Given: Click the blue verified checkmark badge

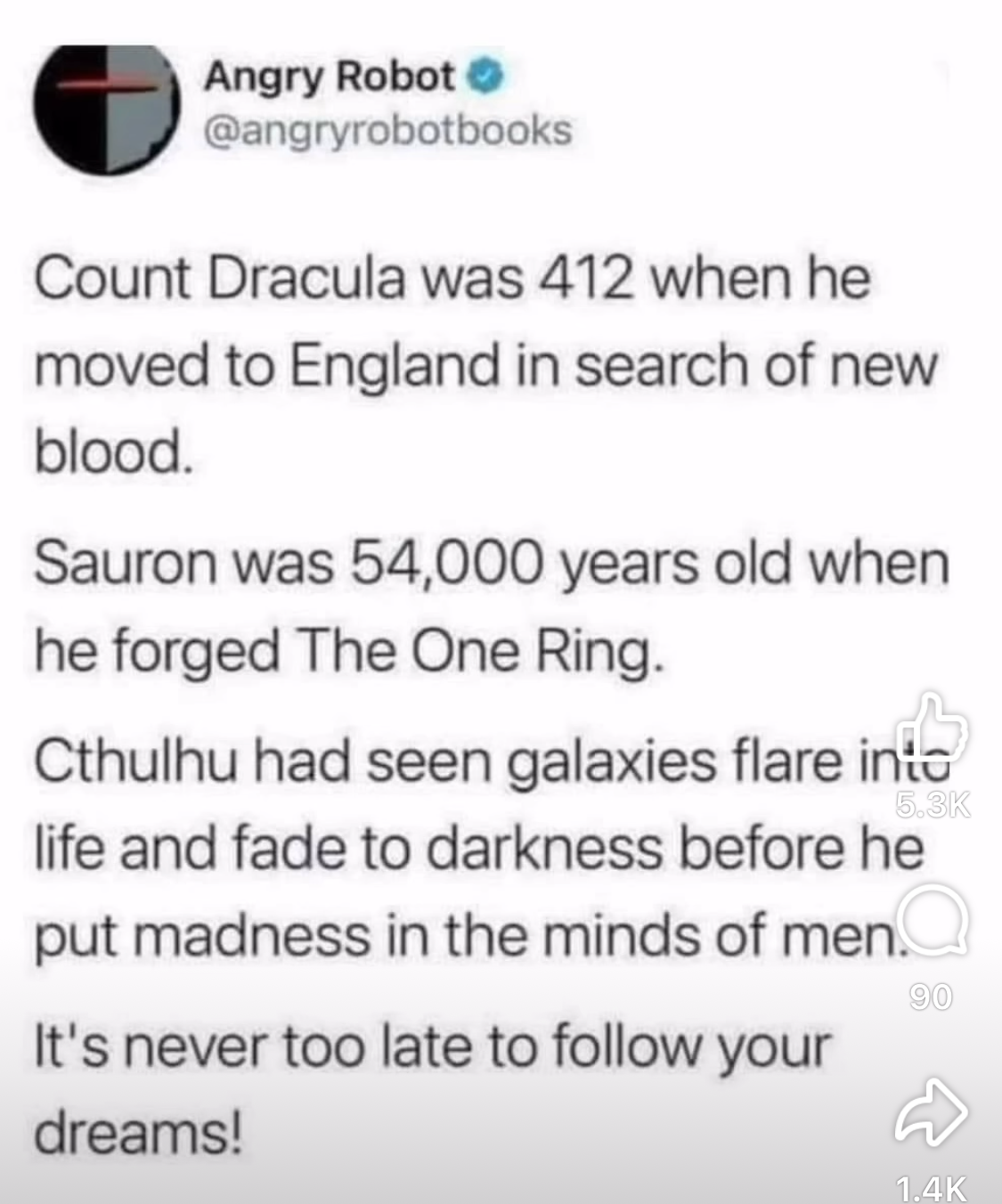Looking at the screenshot, I should [482, 78].
